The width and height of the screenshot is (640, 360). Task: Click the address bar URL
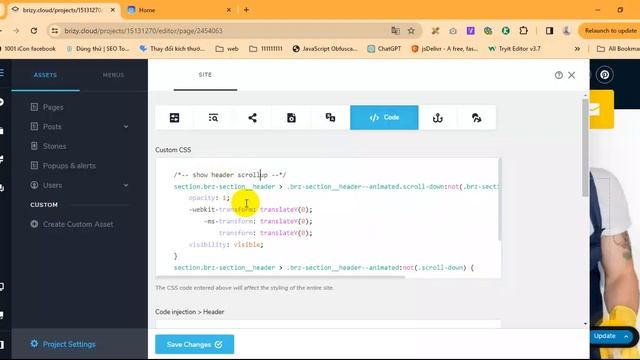tap(143, 31)
